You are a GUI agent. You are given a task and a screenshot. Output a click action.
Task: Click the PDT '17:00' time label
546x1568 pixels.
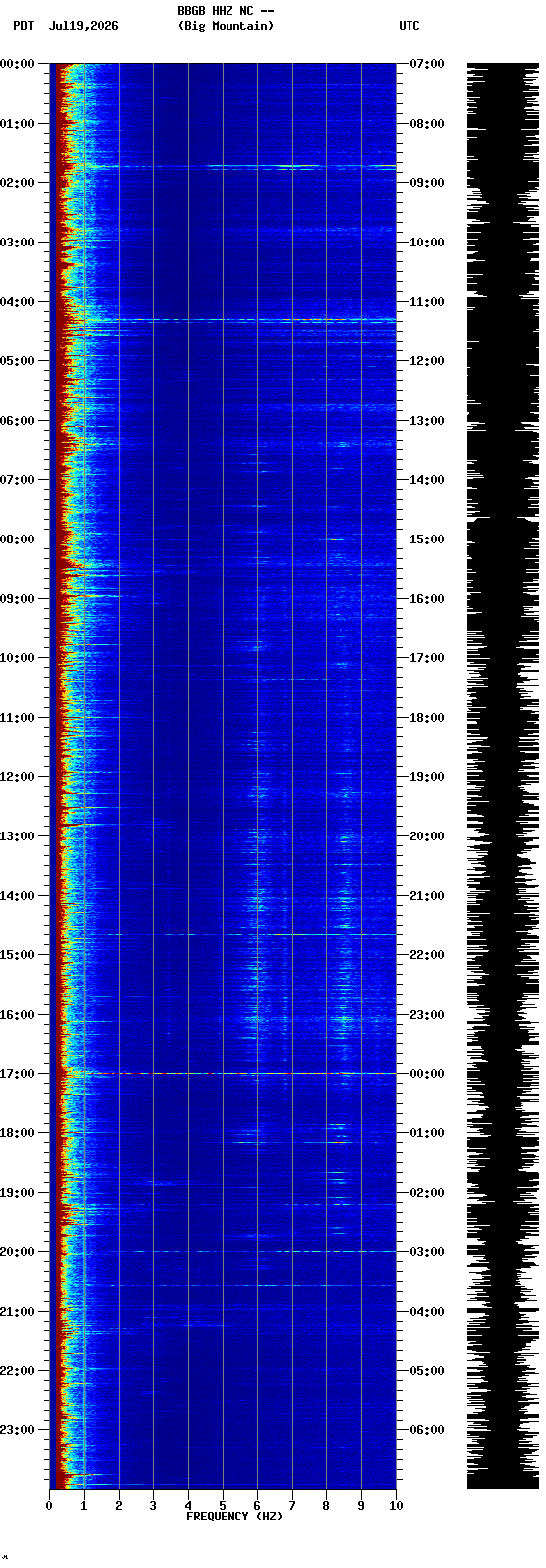coord(17,1074)
